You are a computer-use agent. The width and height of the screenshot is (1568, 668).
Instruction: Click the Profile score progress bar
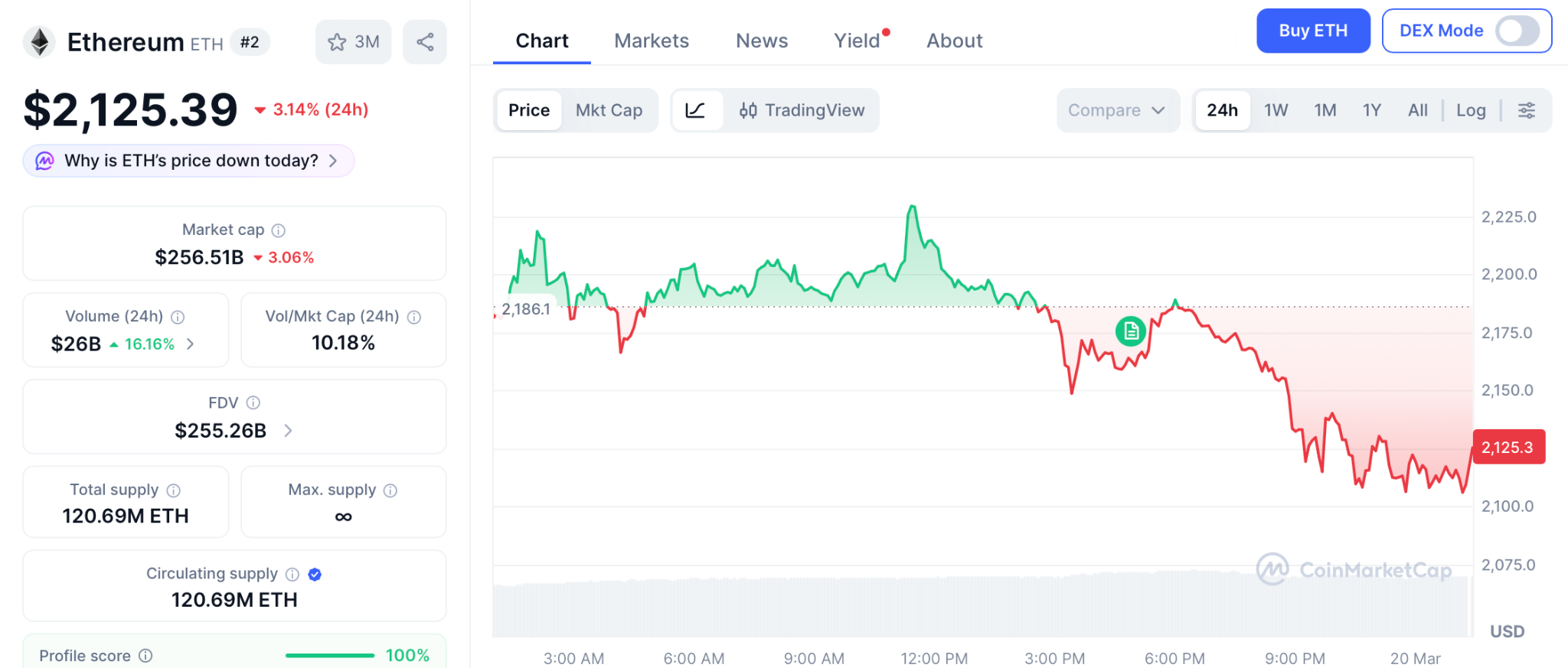click(329, 656)
